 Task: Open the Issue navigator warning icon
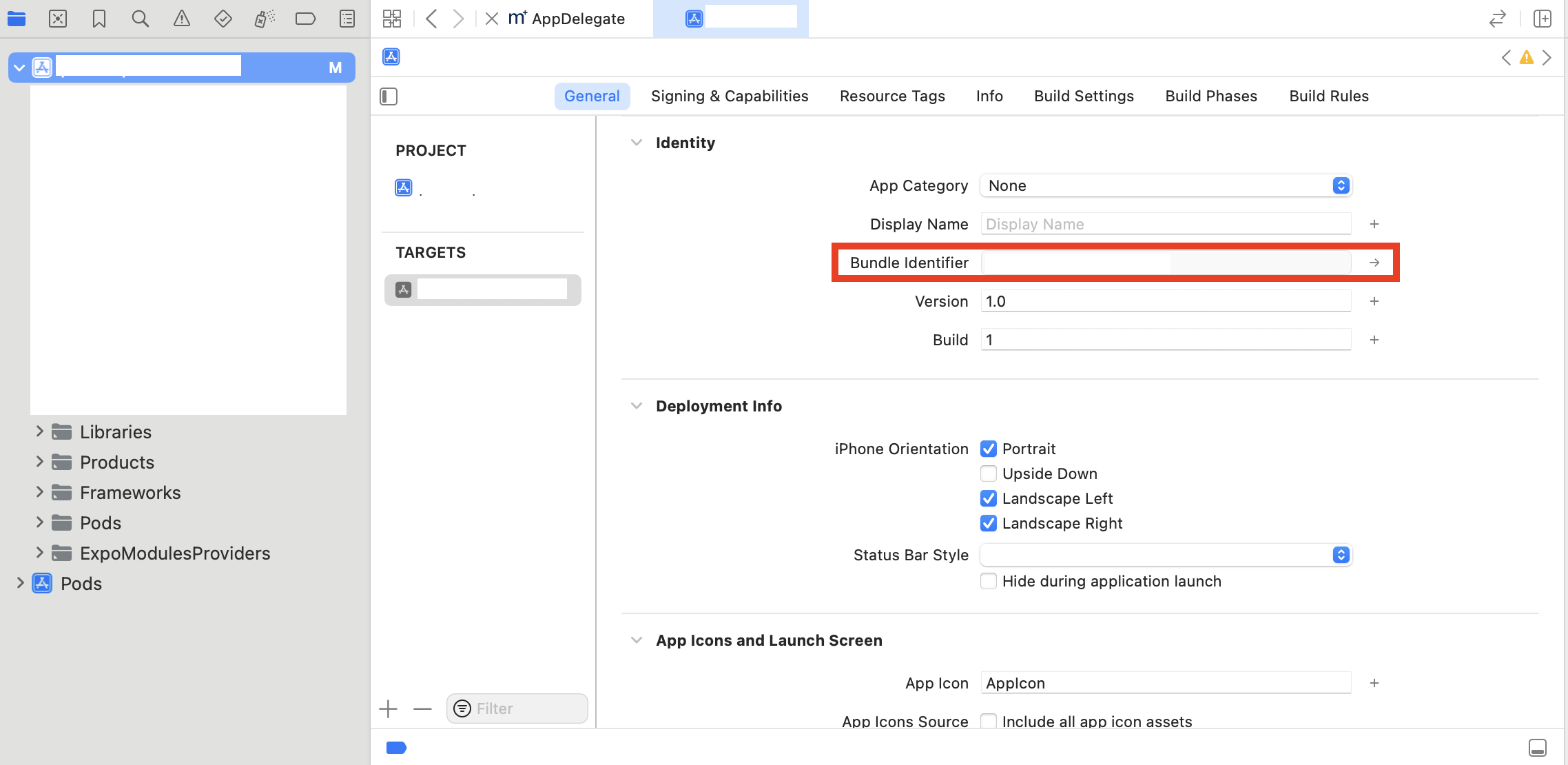181,19
